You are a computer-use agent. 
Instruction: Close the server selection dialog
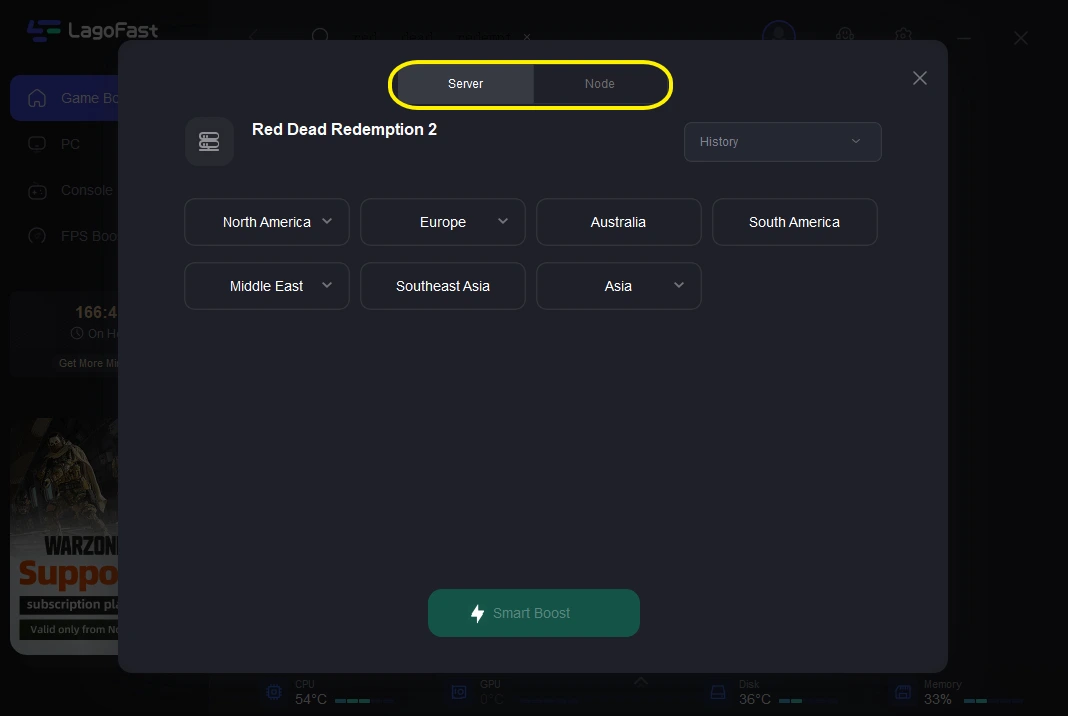(920, 78)
